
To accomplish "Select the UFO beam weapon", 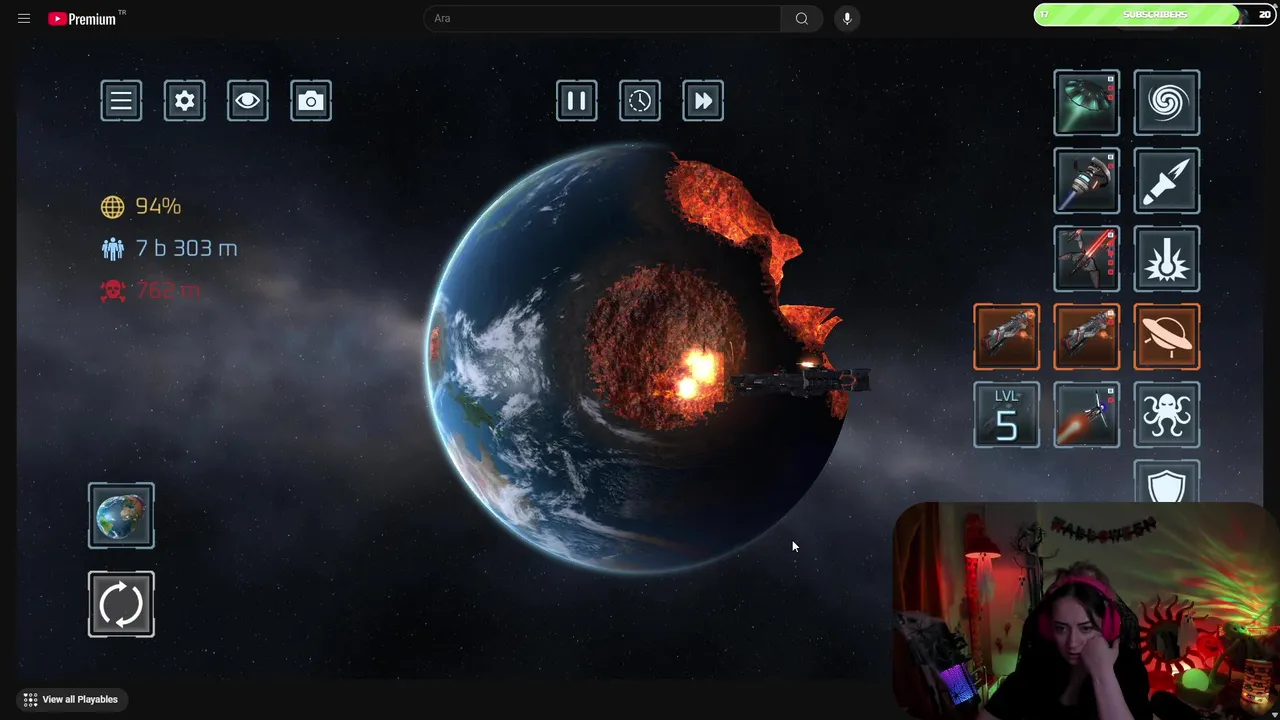I will (1087, 103).
